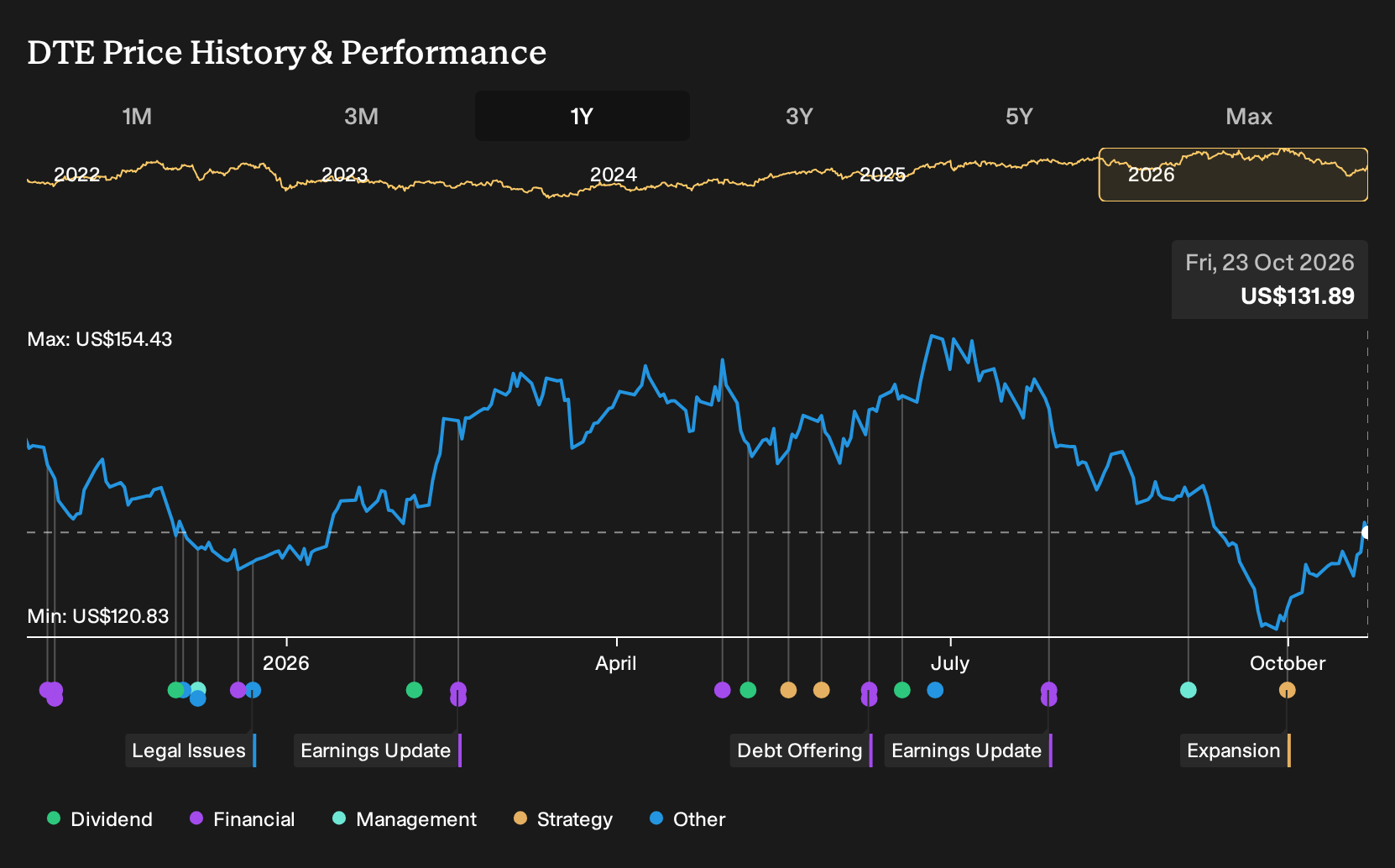Image resolution: width=1395 pixels, height=868 pixels.
Task: Select the 3Y time range tab
Action: coord(799,116)
